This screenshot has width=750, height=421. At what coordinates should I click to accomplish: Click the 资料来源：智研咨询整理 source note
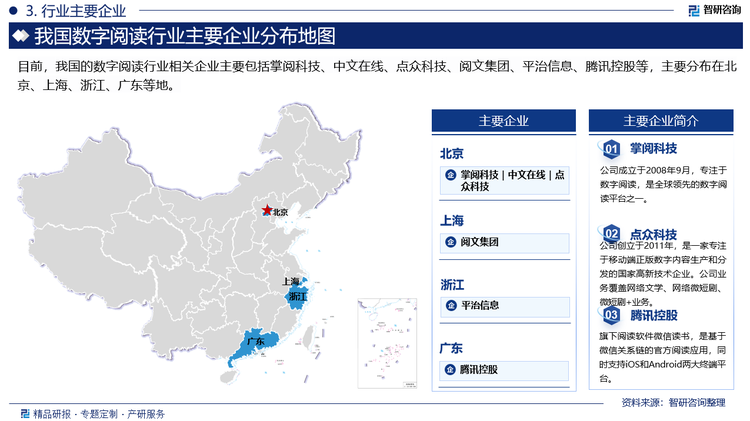pos(673,402)
